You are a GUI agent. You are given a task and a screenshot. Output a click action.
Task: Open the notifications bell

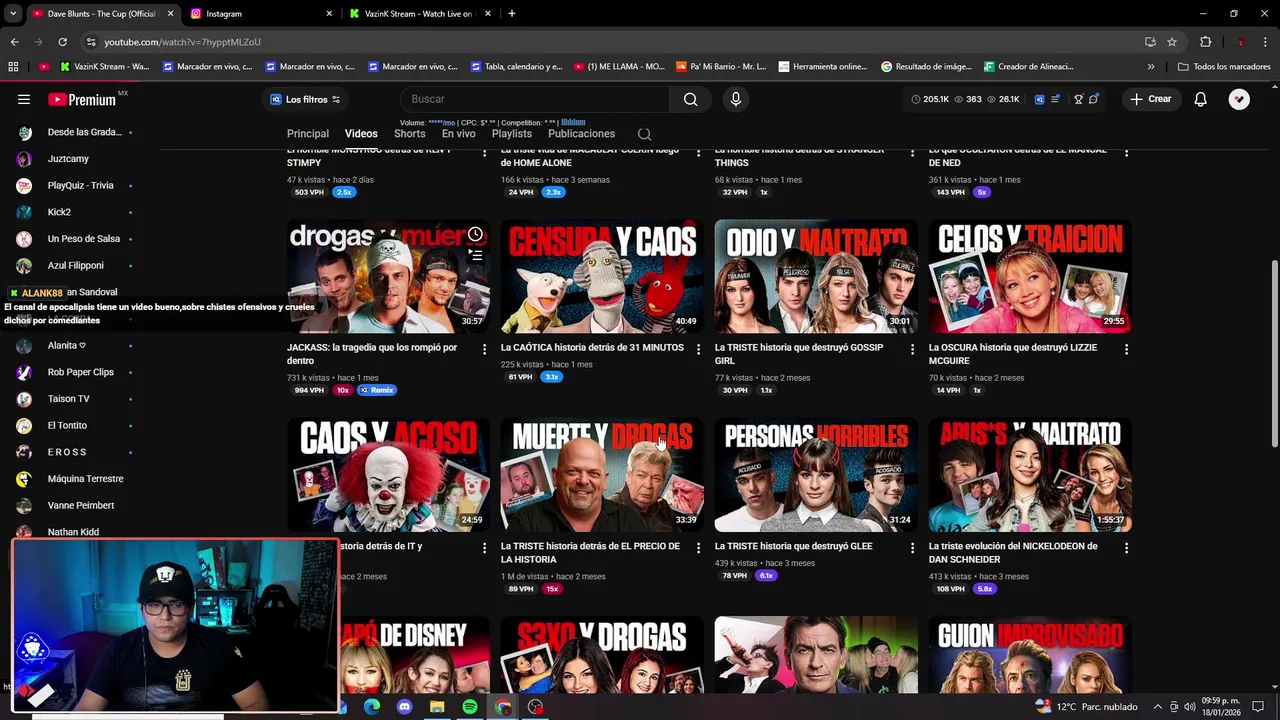tap(1200, 99)
